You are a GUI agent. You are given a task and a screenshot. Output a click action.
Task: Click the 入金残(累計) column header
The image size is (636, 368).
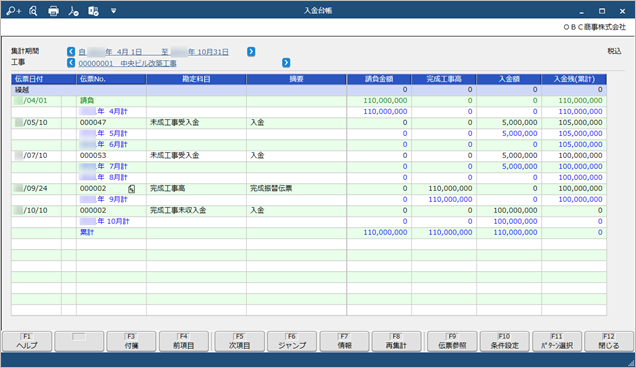(574, 79)
